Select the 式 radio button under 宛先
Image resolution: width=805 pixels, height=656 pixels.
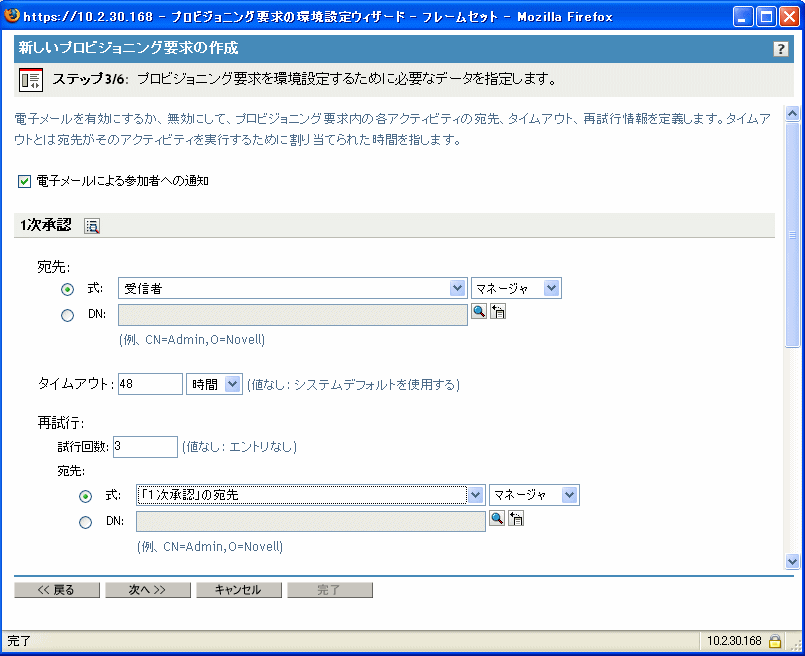[x=67, y=288]
